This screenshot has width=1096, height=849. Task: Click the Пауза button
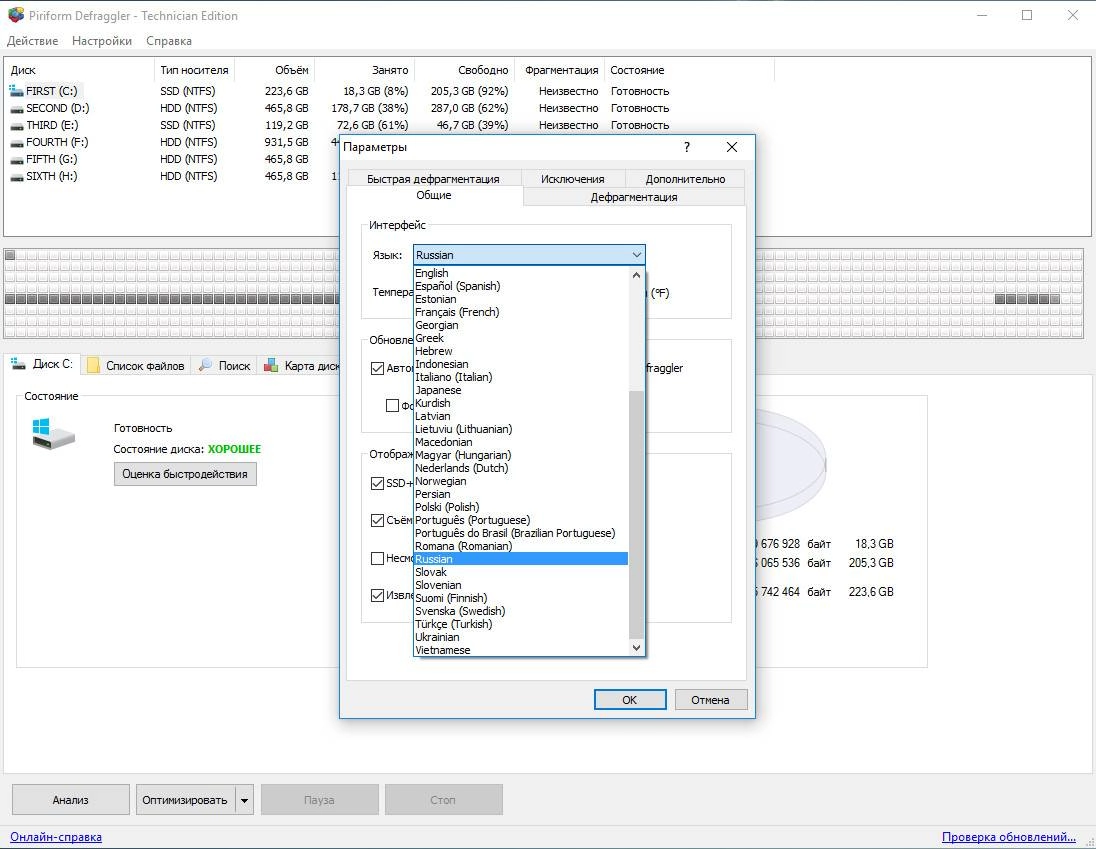319,800
